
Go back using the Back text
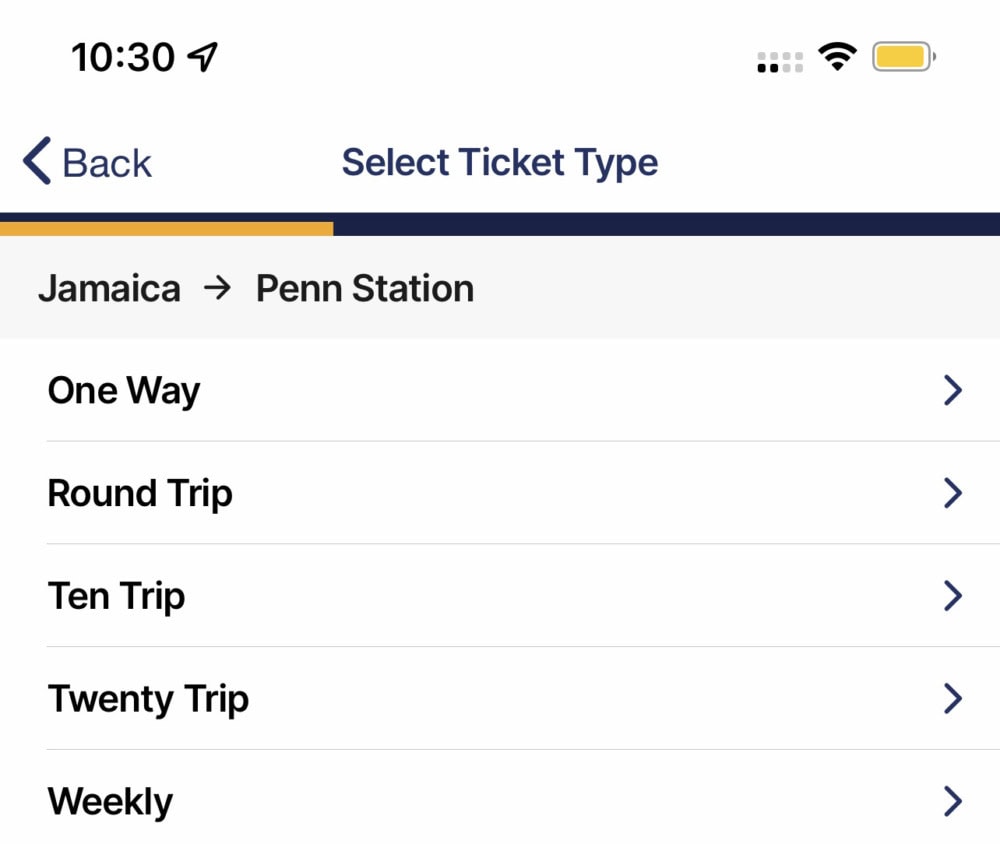pos(107,163)
